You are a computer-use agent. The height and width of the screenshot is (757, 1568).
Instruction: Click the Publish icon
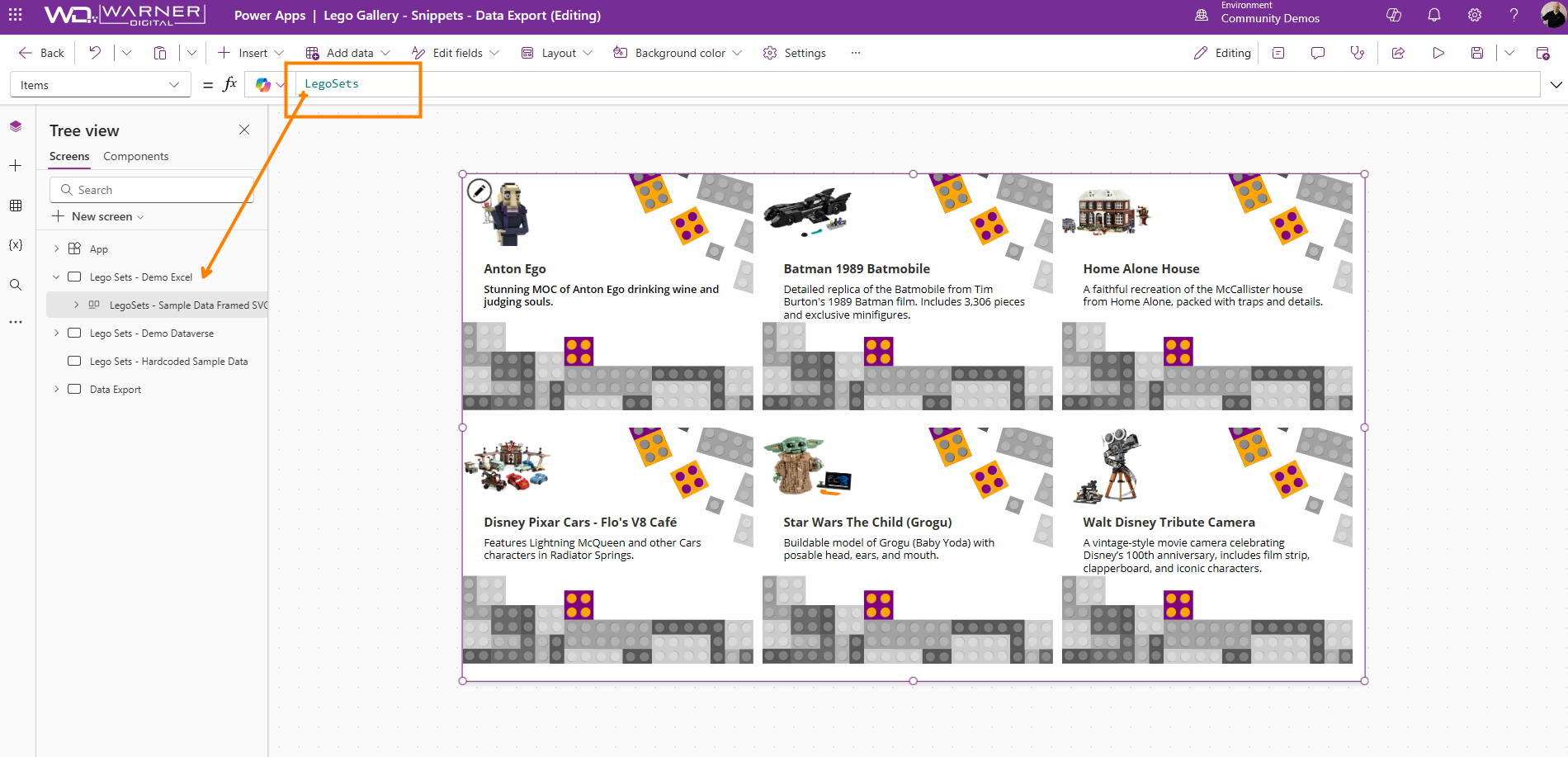[1542, 53]
